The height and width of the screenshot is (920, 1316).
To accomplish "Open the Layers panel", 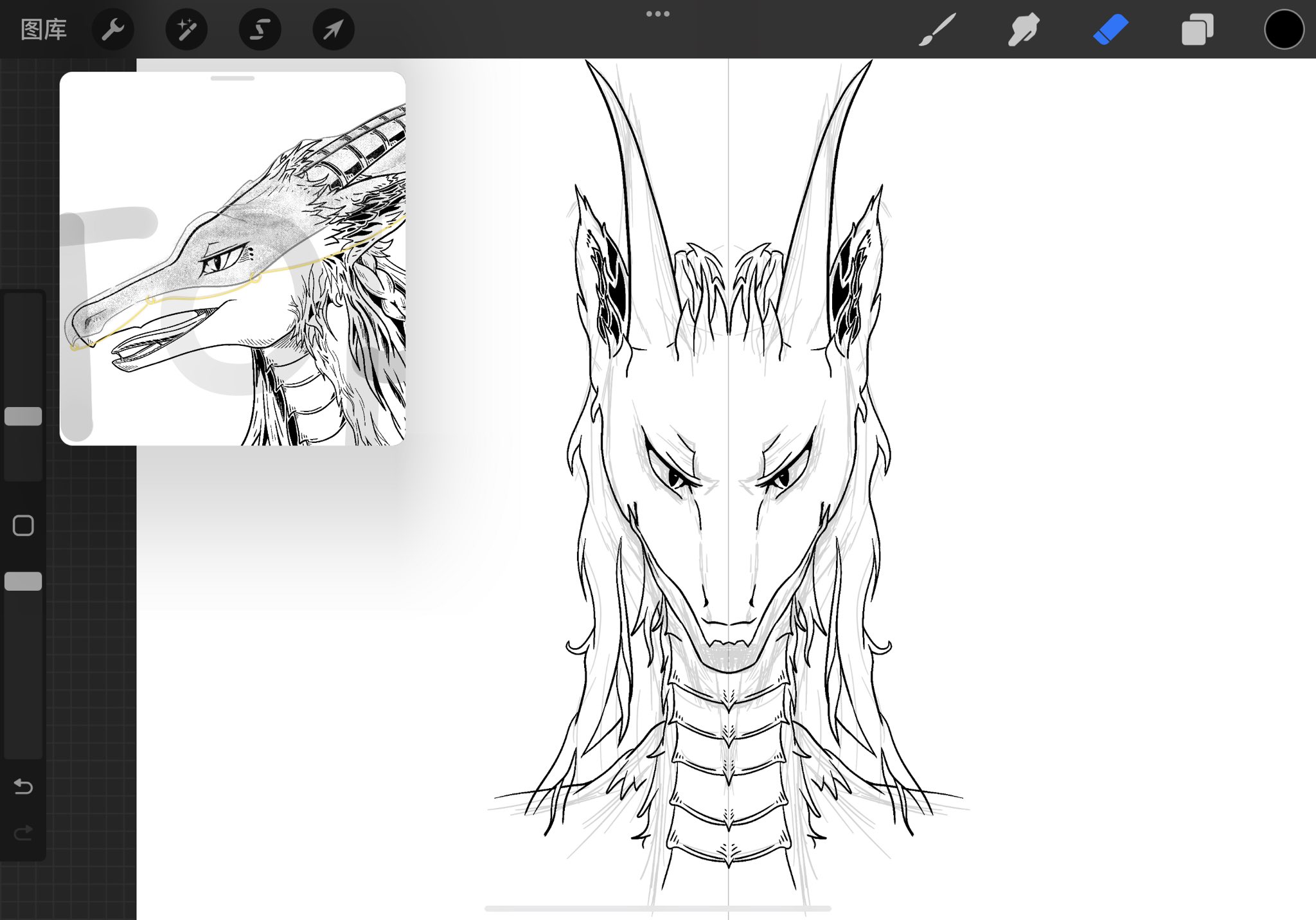I will click(x=1197, y=30).
